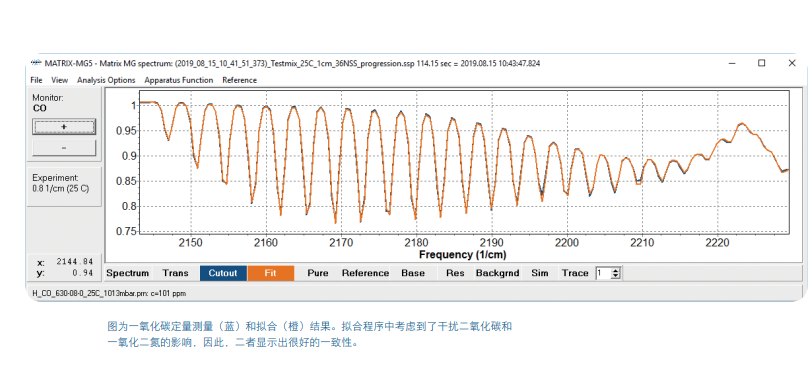
Task: Toggle the Spectrum trace button
Action: 127,273
